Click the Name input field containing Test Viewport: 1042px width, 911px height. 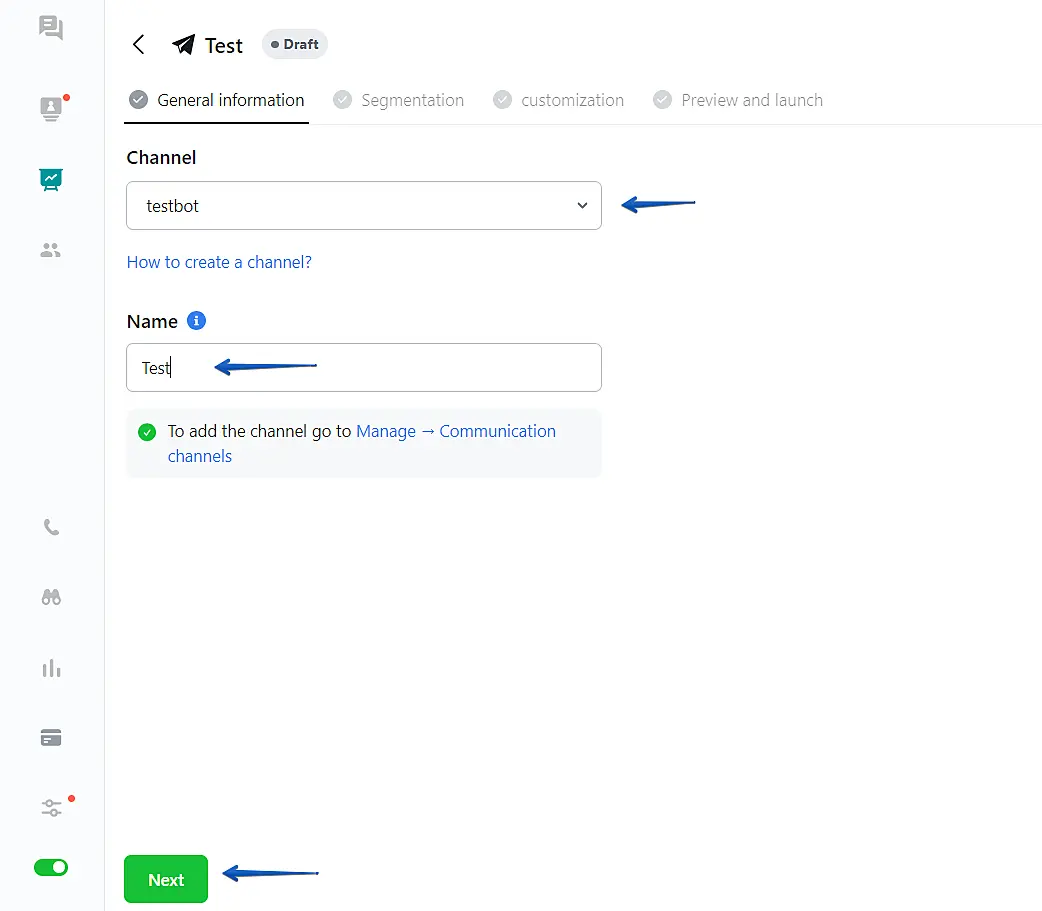pyautogui.click(x=364, y=368)
